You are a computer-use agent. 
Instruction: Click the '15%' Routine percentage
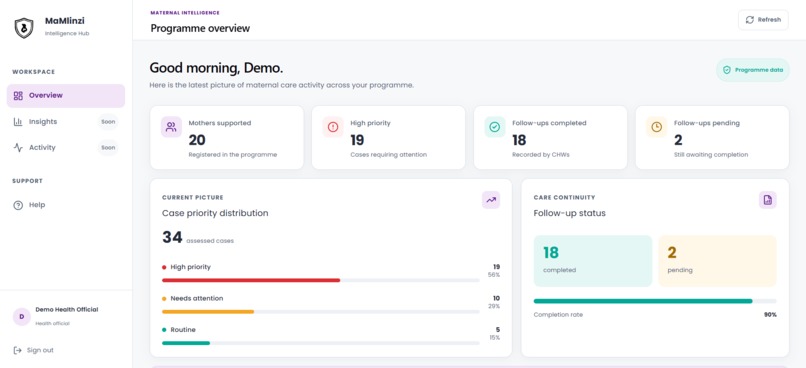coord(493,338)
